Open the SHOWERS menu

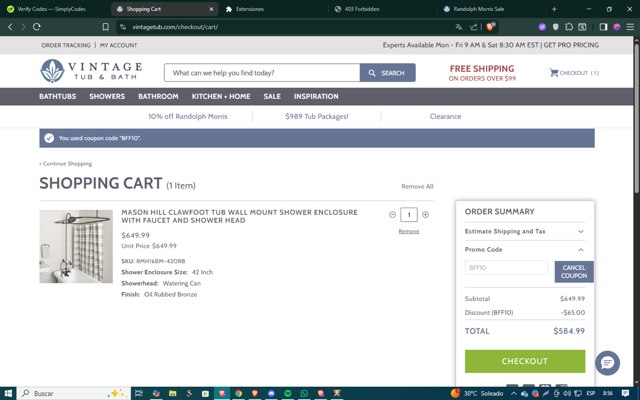pos(107,97)
